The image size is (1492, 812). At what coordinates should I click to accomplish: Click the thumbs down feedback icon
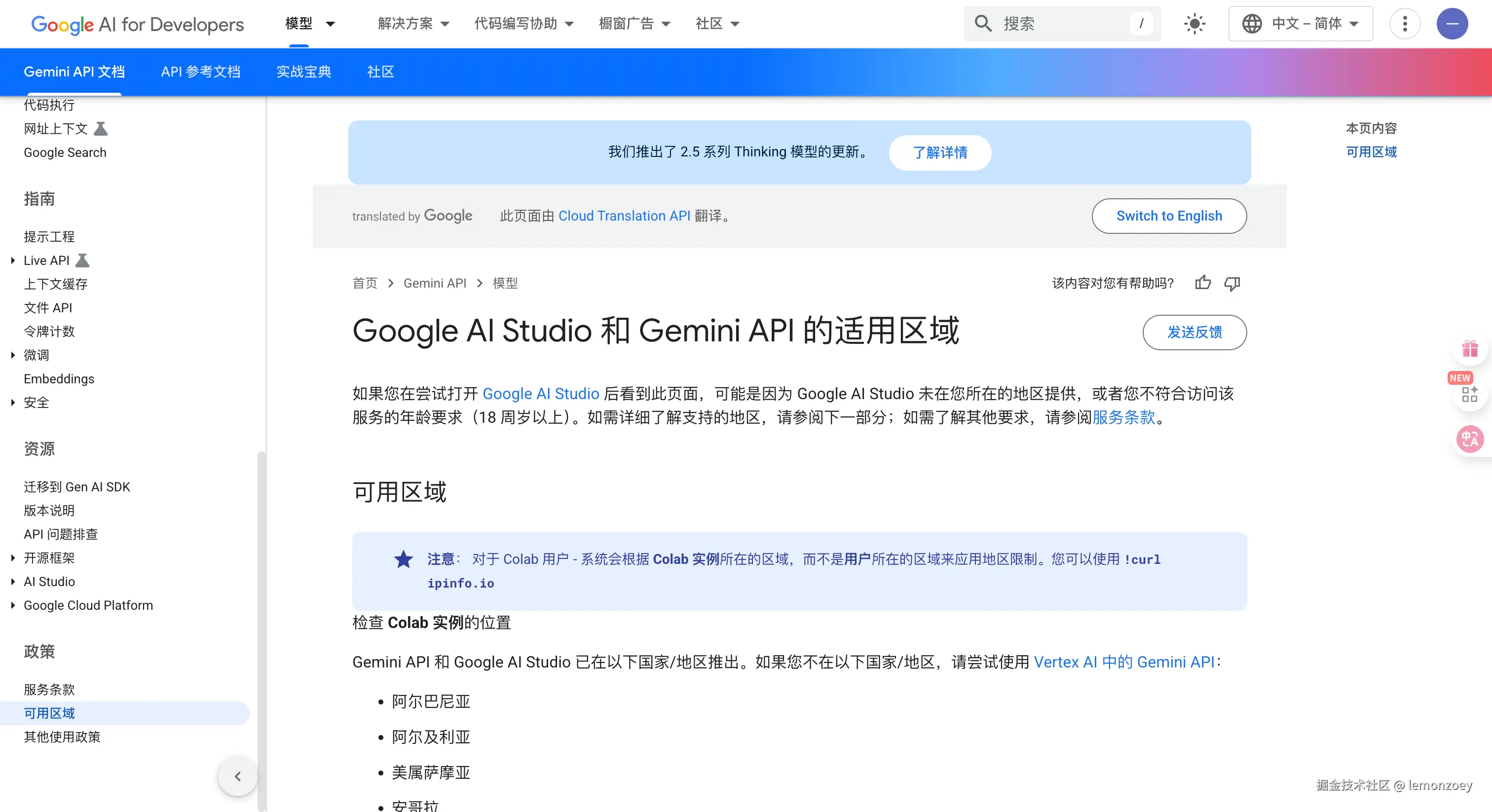pos(1232,283)
